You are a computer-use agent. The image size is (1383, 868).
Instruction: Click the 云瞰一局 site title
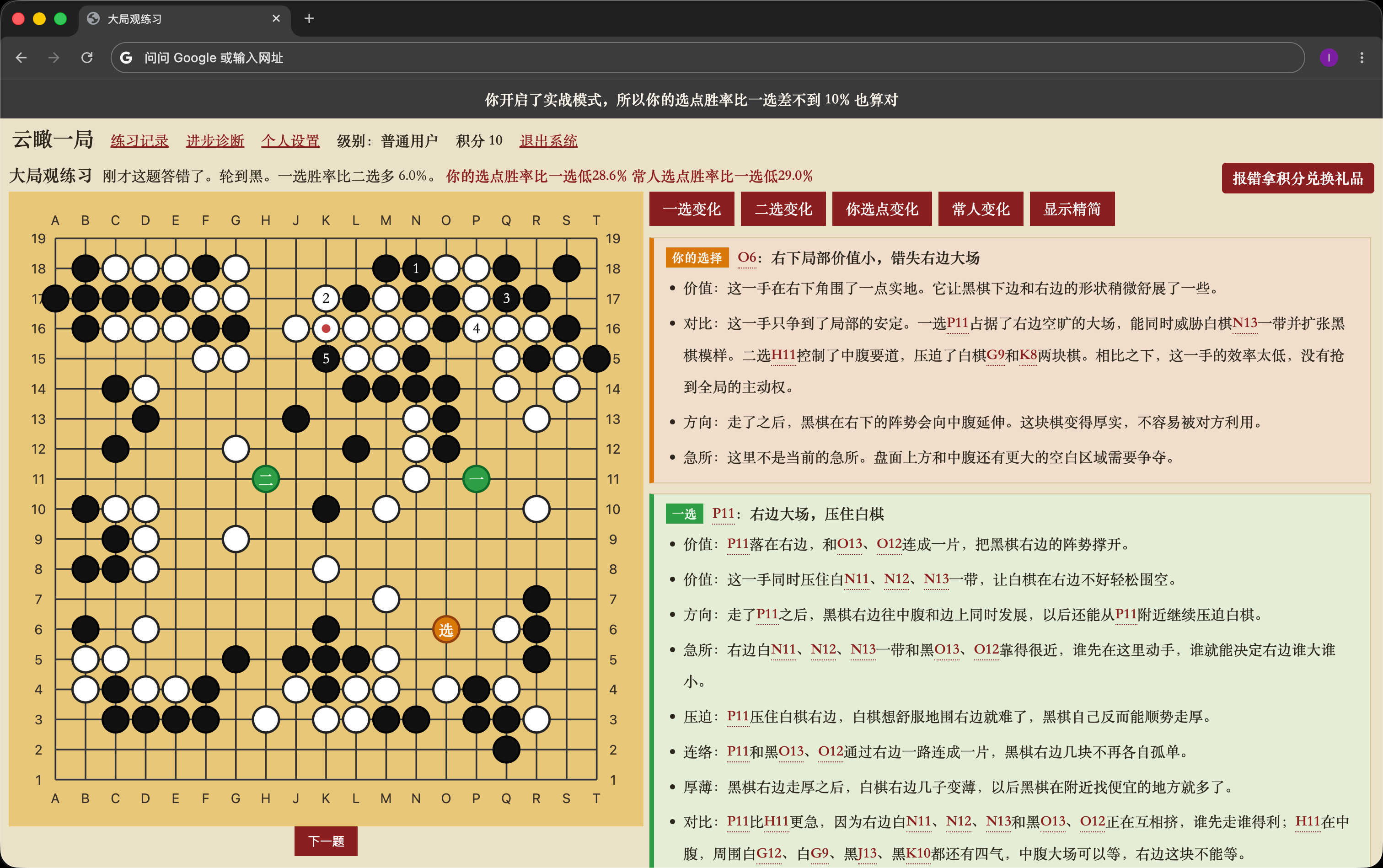[x=53, y=139]
